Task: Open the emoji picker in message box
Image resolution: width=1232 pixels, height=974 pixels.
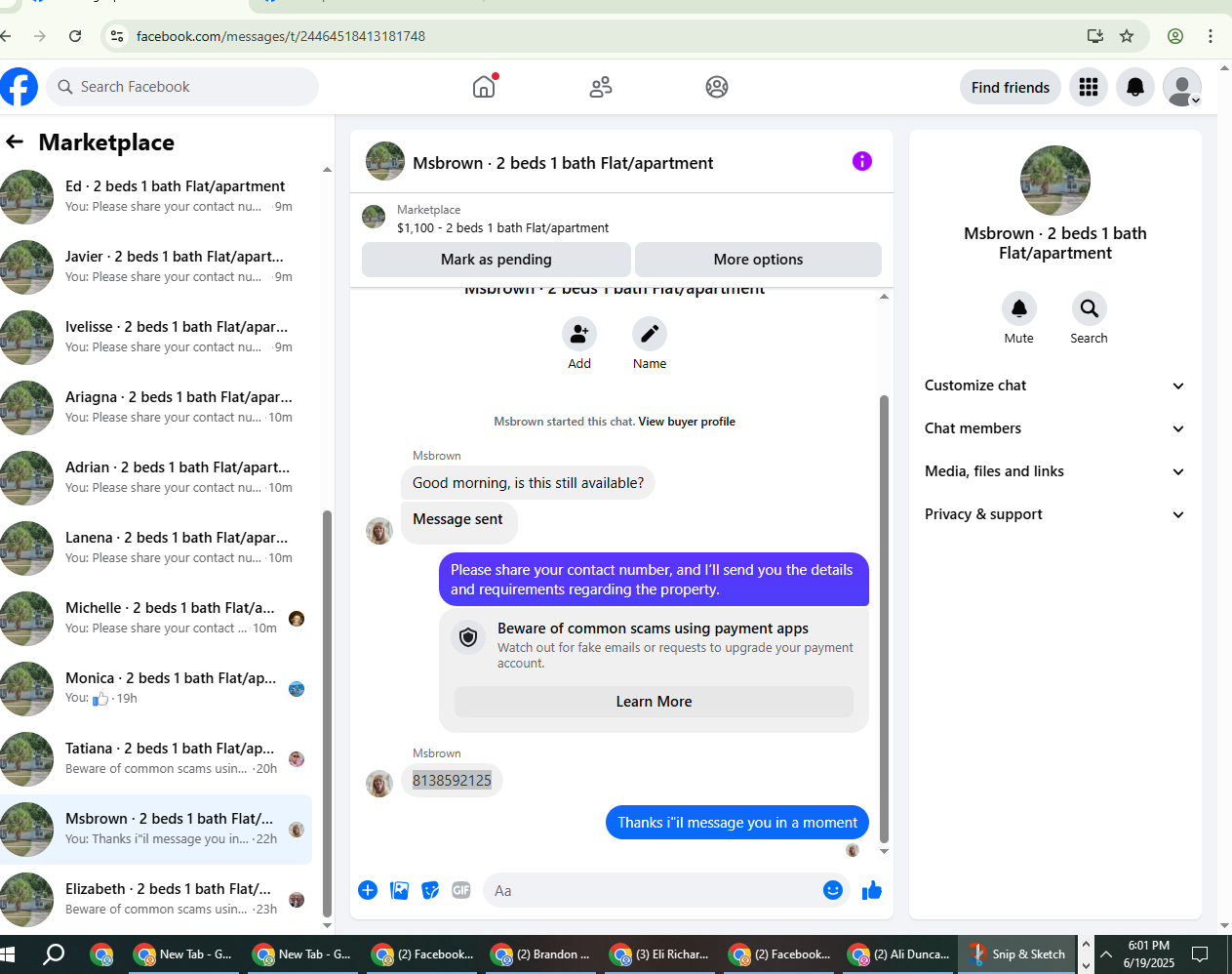Action: click(x=833, y=890)
